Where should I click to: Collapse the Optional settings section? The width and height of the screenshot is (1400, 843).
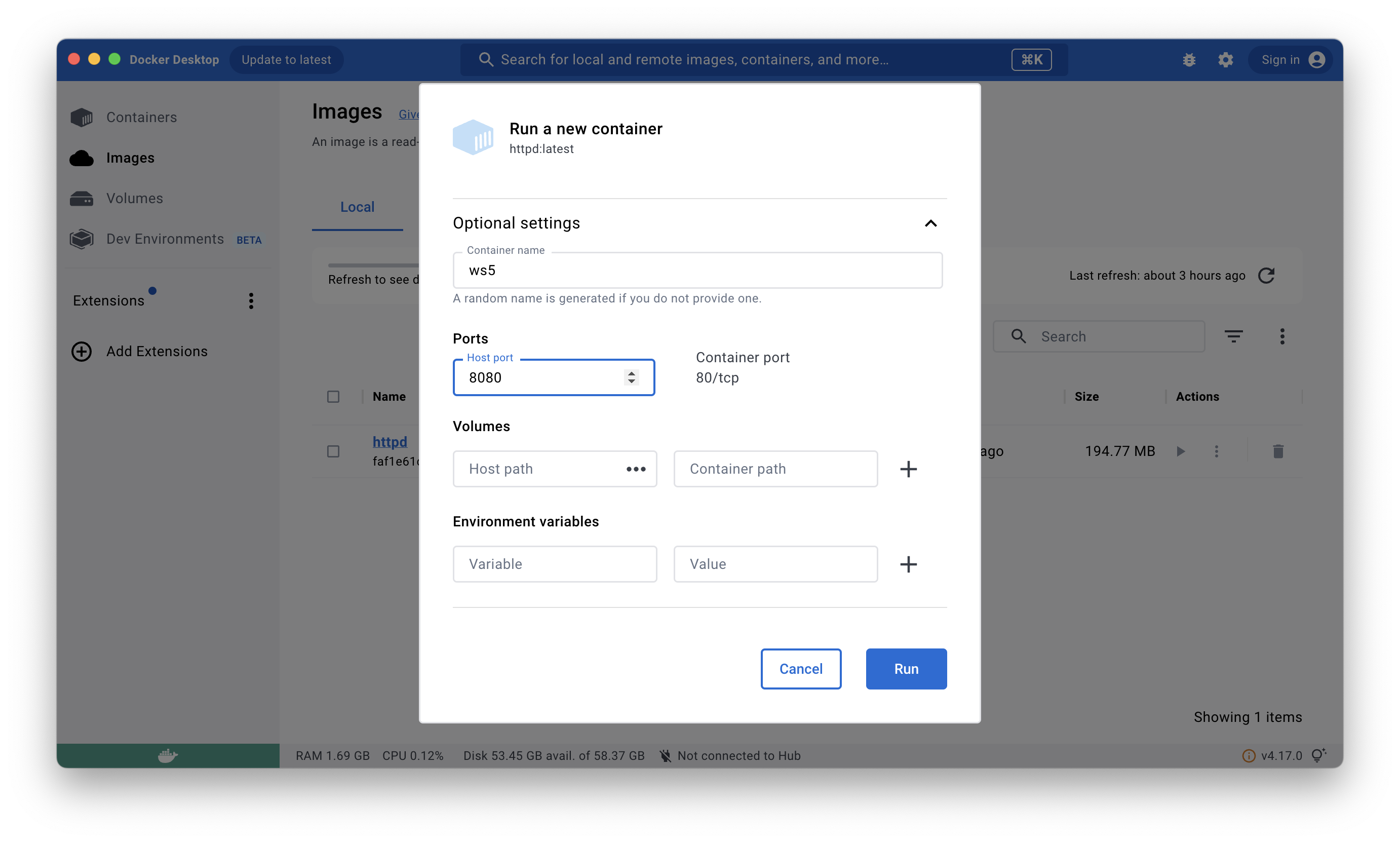[930, 223]
